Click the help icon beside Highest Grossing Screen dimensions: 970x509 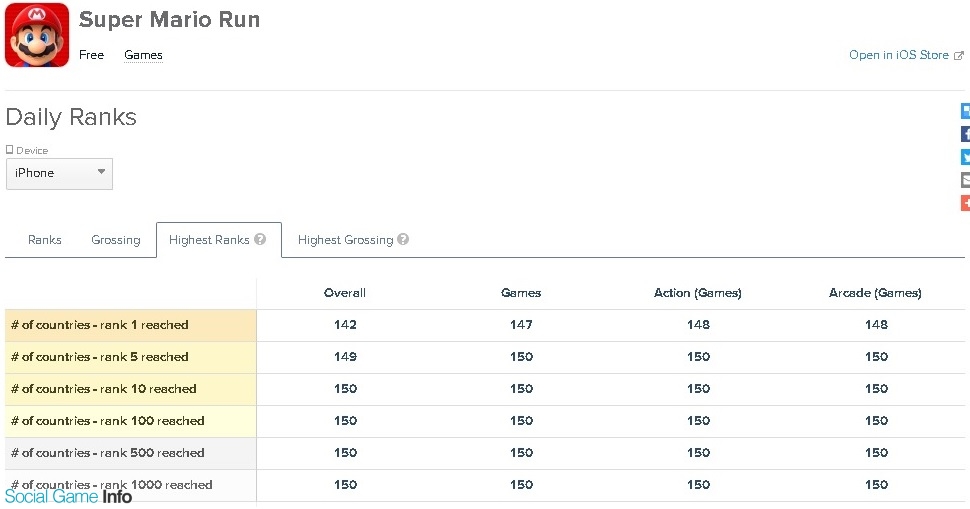click(x=403, y=239)
